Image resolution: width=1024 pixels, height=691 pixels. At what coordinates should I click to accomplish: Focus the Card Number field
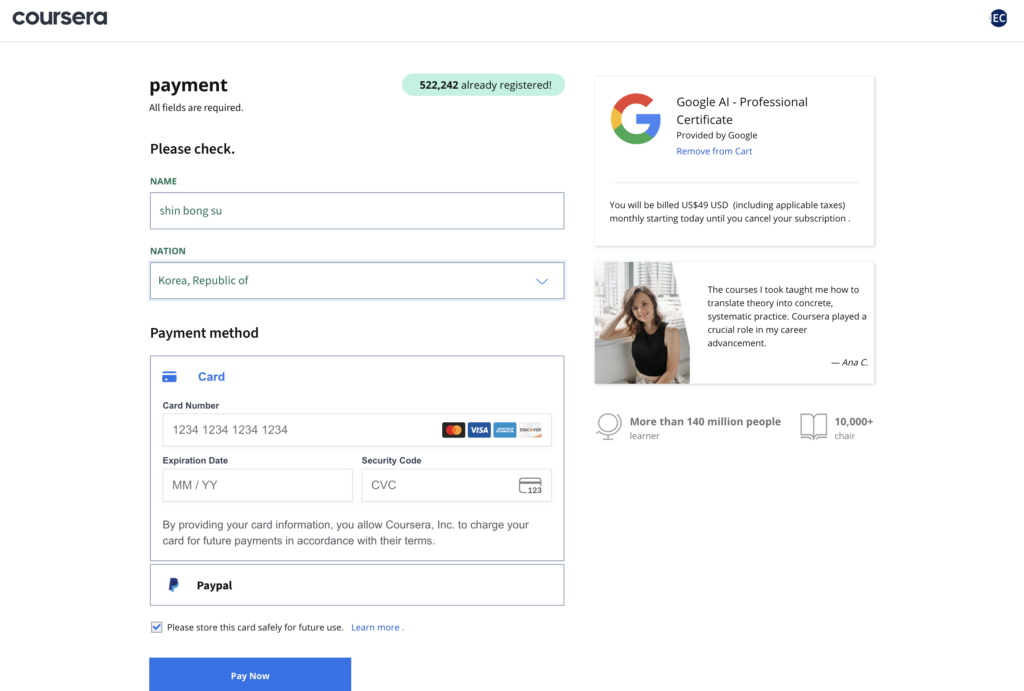357,430
